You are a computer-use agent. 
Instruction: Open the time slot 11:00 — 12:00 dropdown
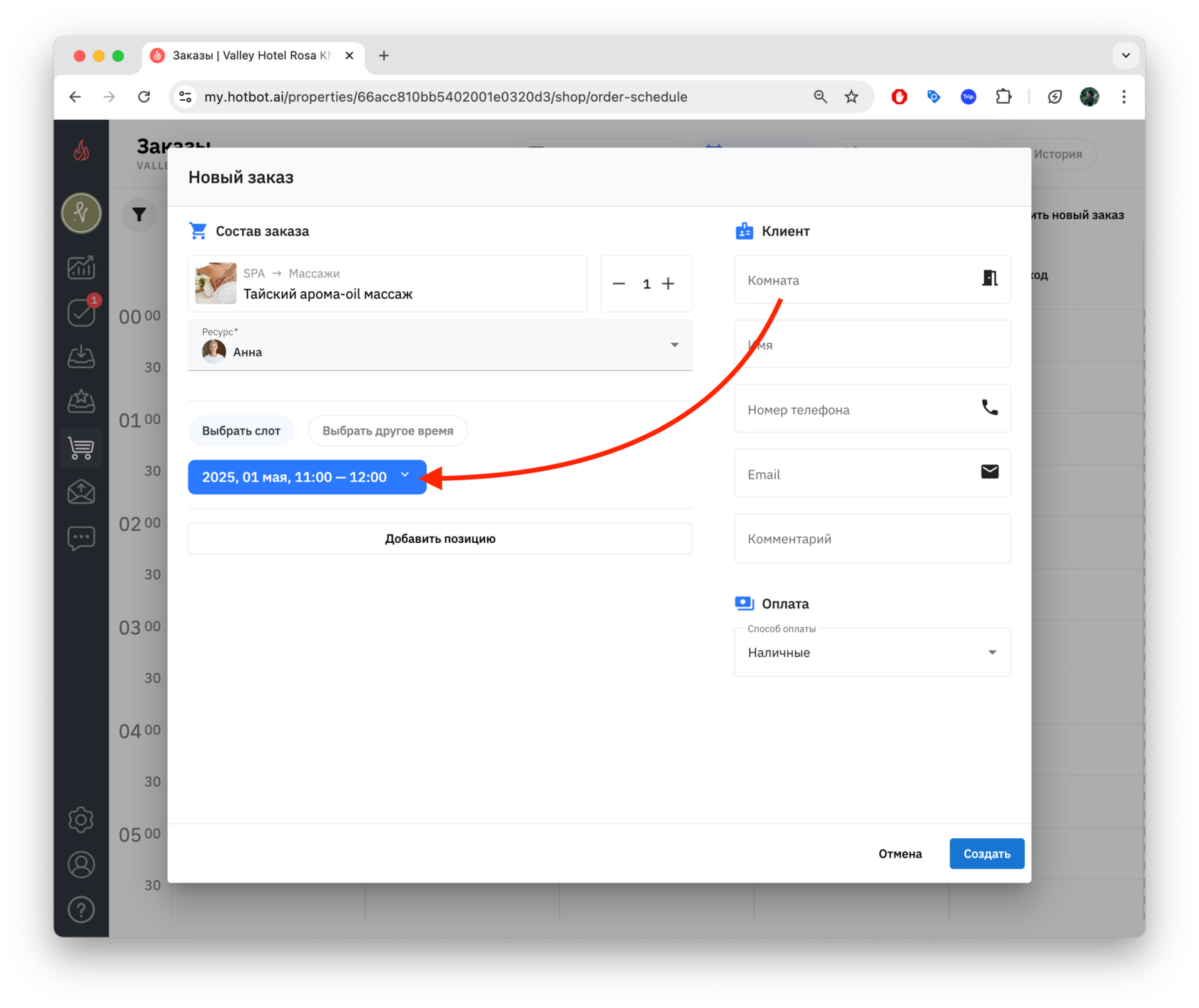point(307,477)
